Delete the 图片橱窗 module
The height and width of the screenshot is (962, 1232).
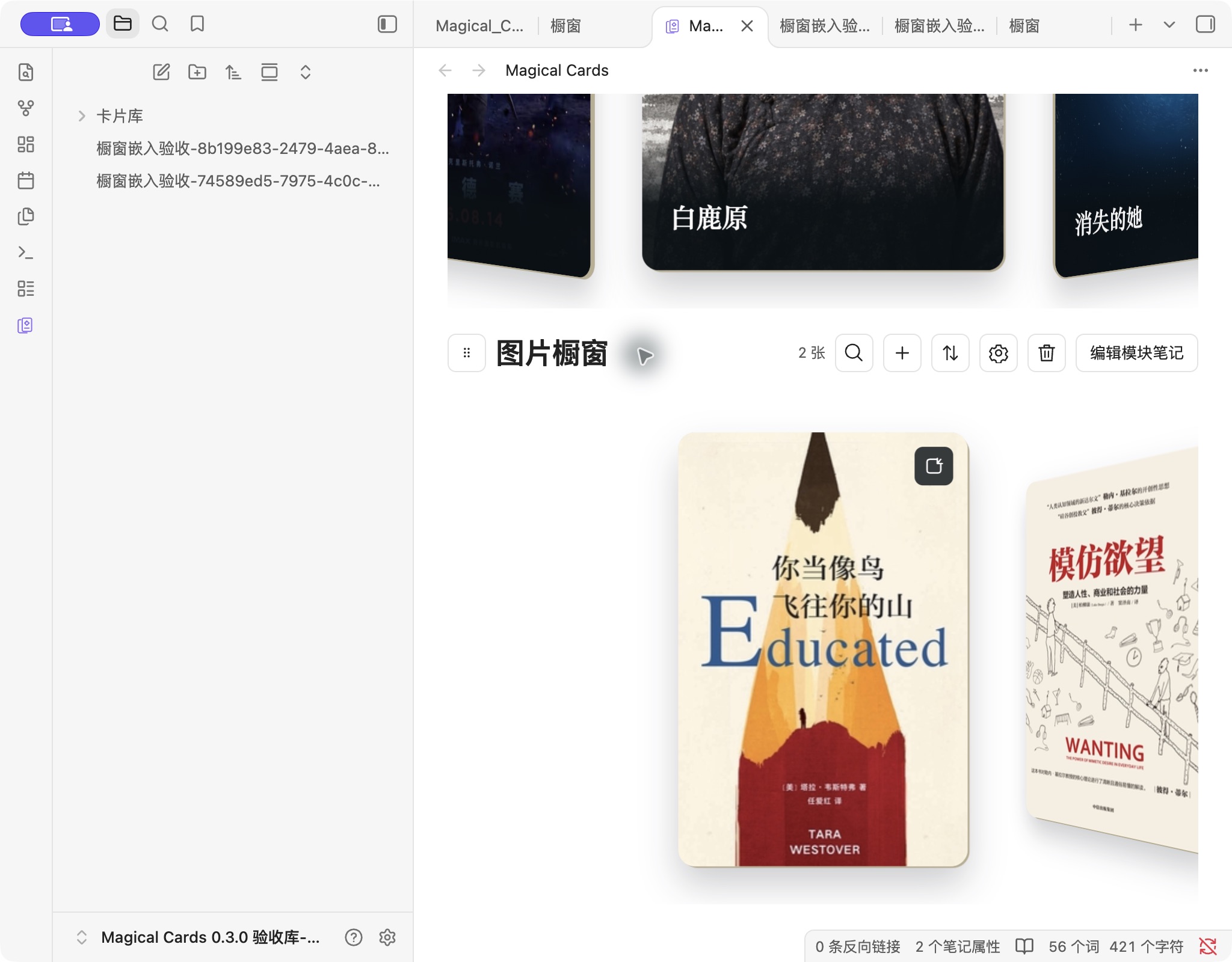(1047, 353)
